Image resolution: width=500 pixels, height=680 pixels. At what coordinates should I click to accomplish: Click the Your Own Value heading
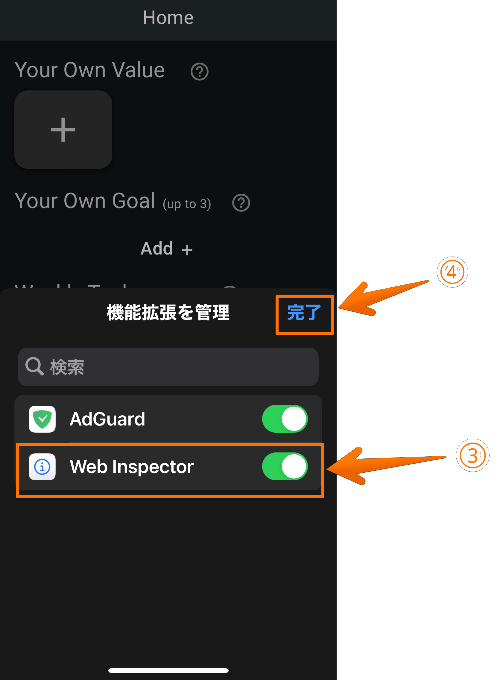90,70
